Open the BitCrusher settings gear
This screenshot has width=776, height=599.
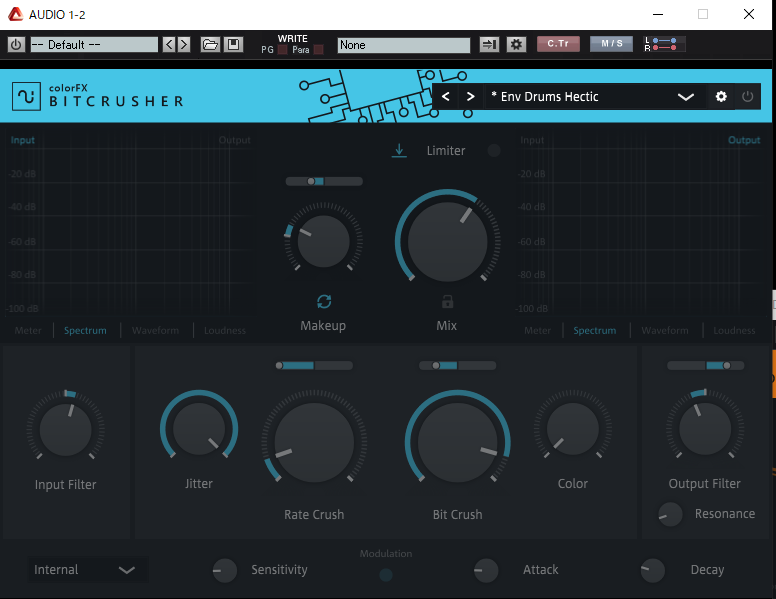(x=721, y=97)
